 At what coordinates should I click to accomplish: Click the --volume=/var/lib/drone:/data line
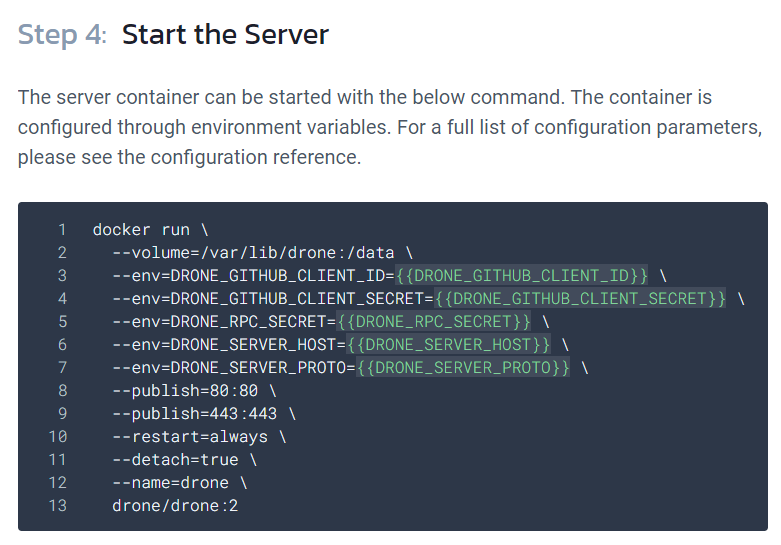262,253
